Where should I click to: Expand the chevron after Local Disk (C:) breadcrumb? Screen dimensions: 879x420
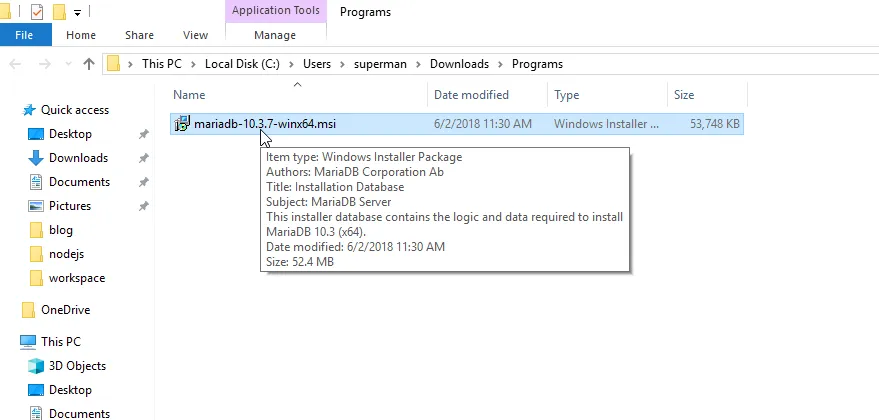pos(292,64)
